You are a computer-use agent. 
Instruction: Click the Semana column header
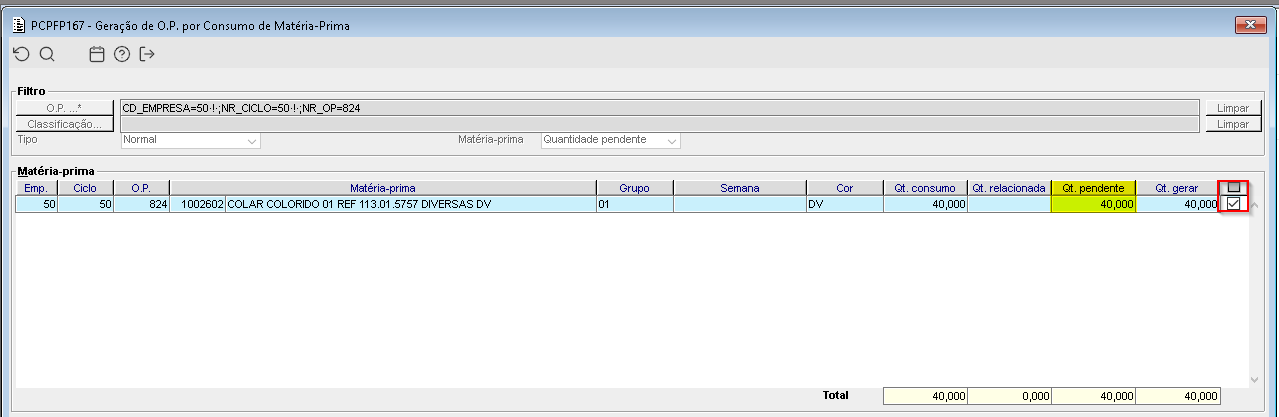point(739,188)
